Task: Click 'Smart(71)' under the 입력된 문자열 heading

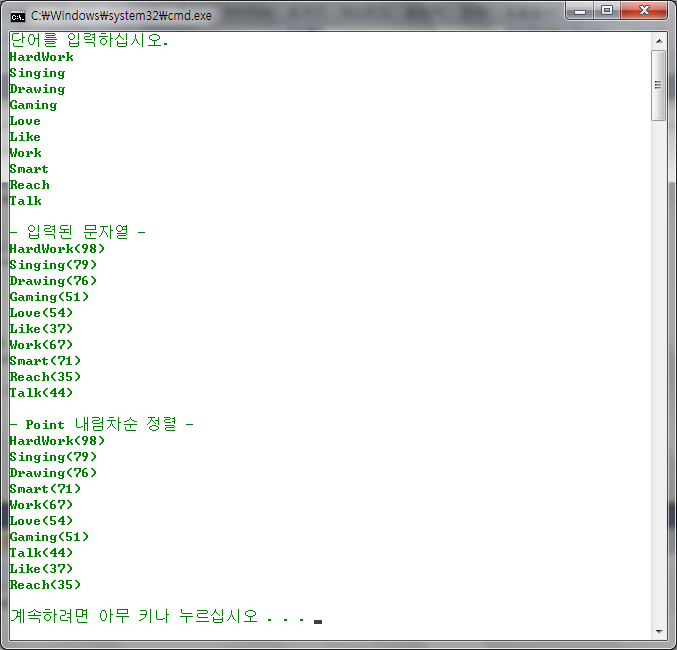Action: (x=45, y=361)
